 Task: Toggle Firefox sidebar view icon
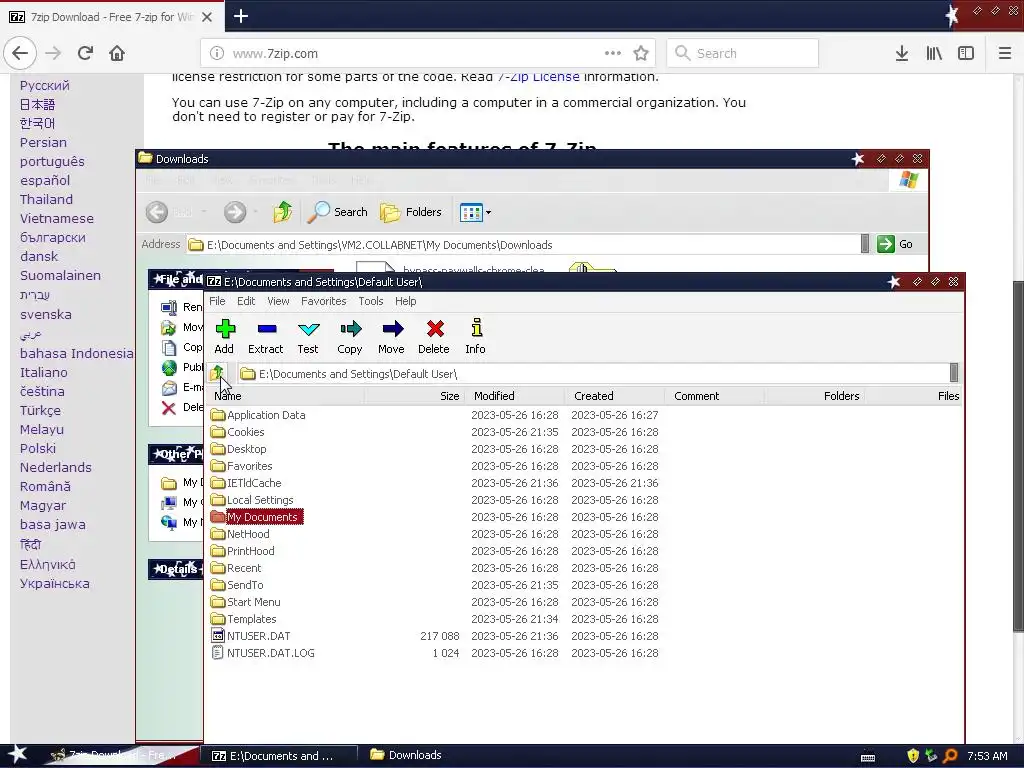tap(966, 53)
